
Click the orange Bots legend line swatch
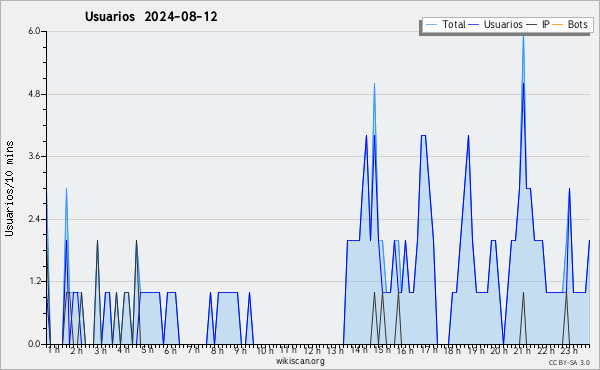click(558, 25)
